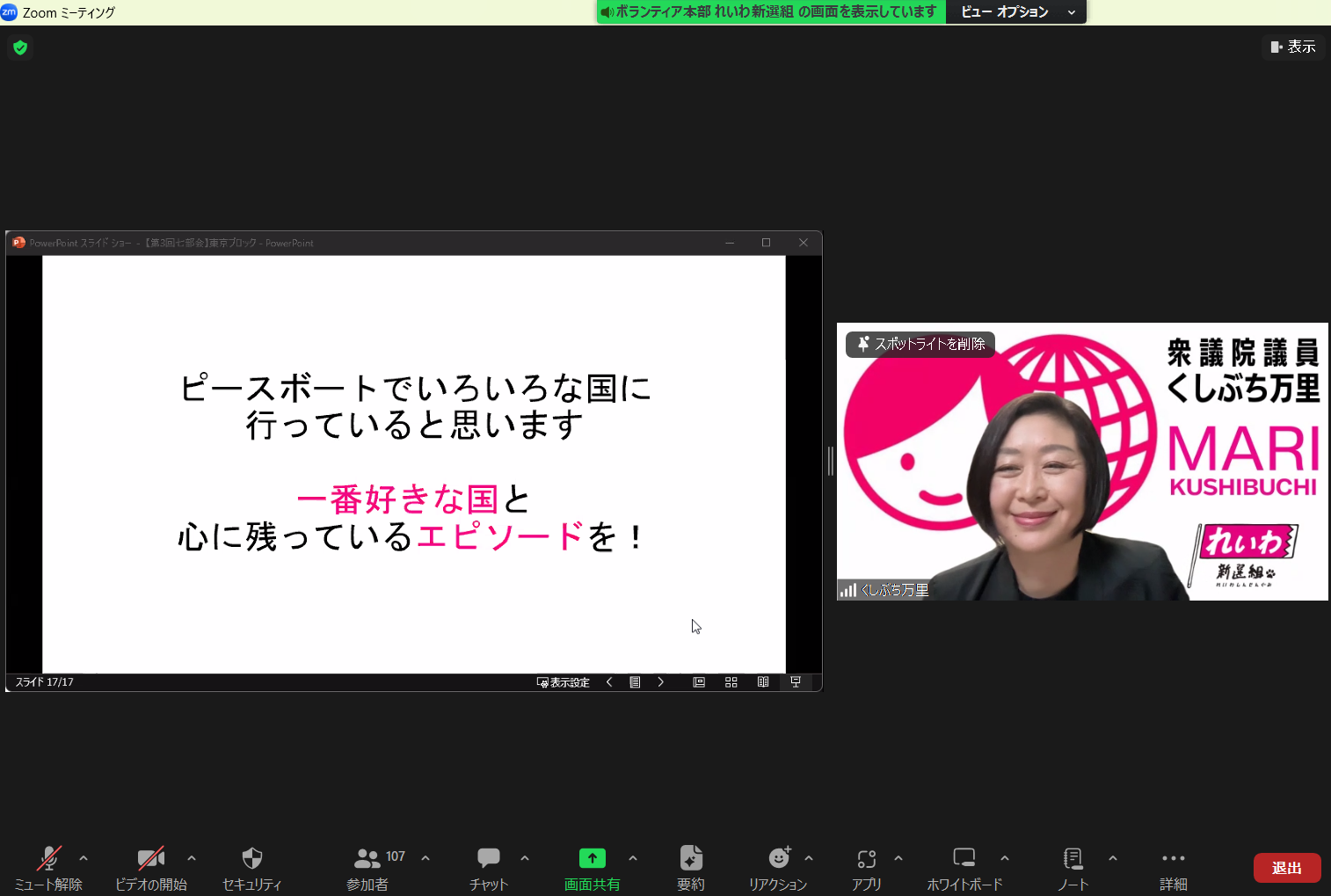Open the ホワイトボード whiteboard feature

point(964,866)
